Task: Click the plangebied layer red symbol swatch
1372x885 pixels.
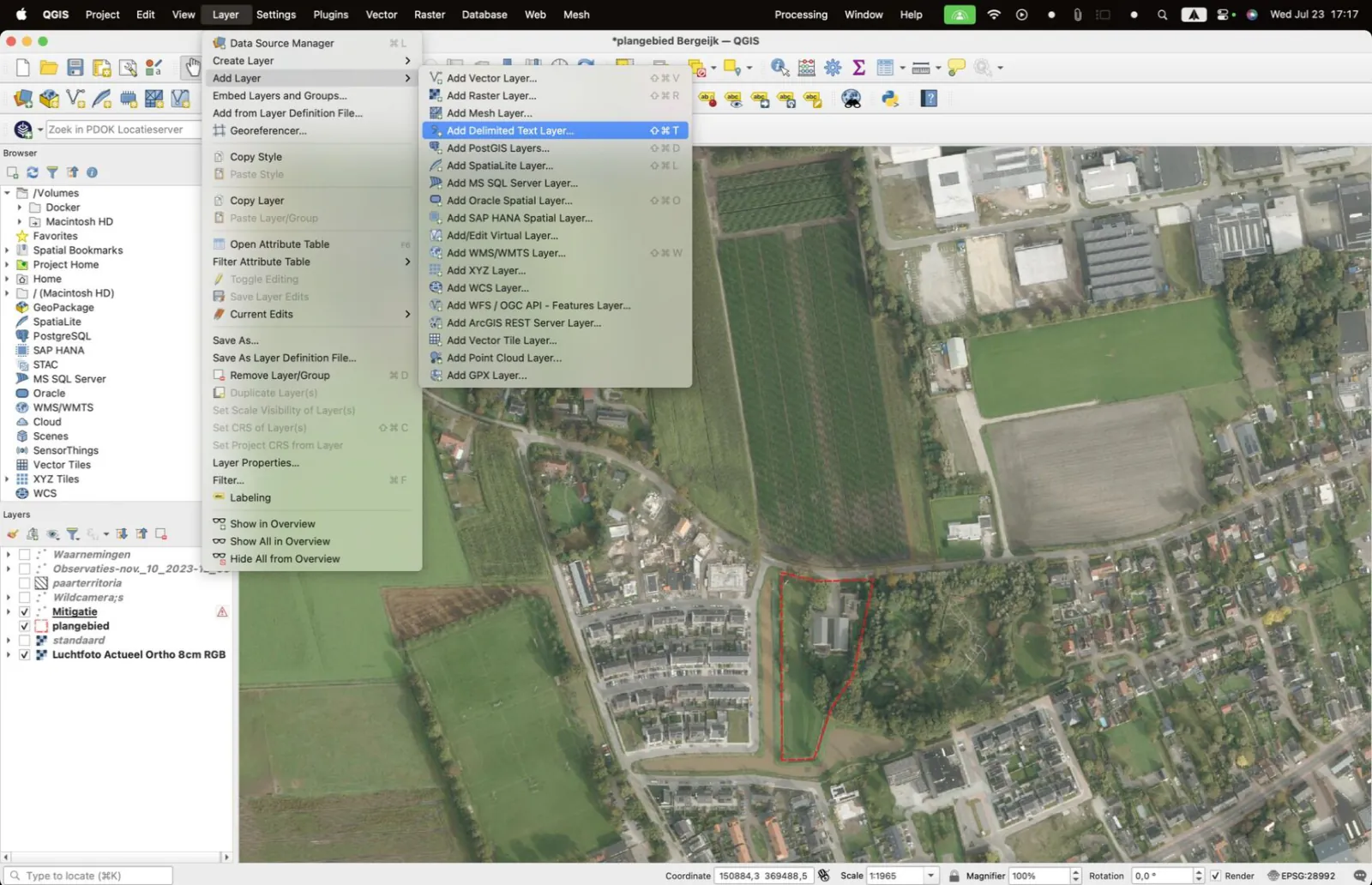Action: (41, 626)
